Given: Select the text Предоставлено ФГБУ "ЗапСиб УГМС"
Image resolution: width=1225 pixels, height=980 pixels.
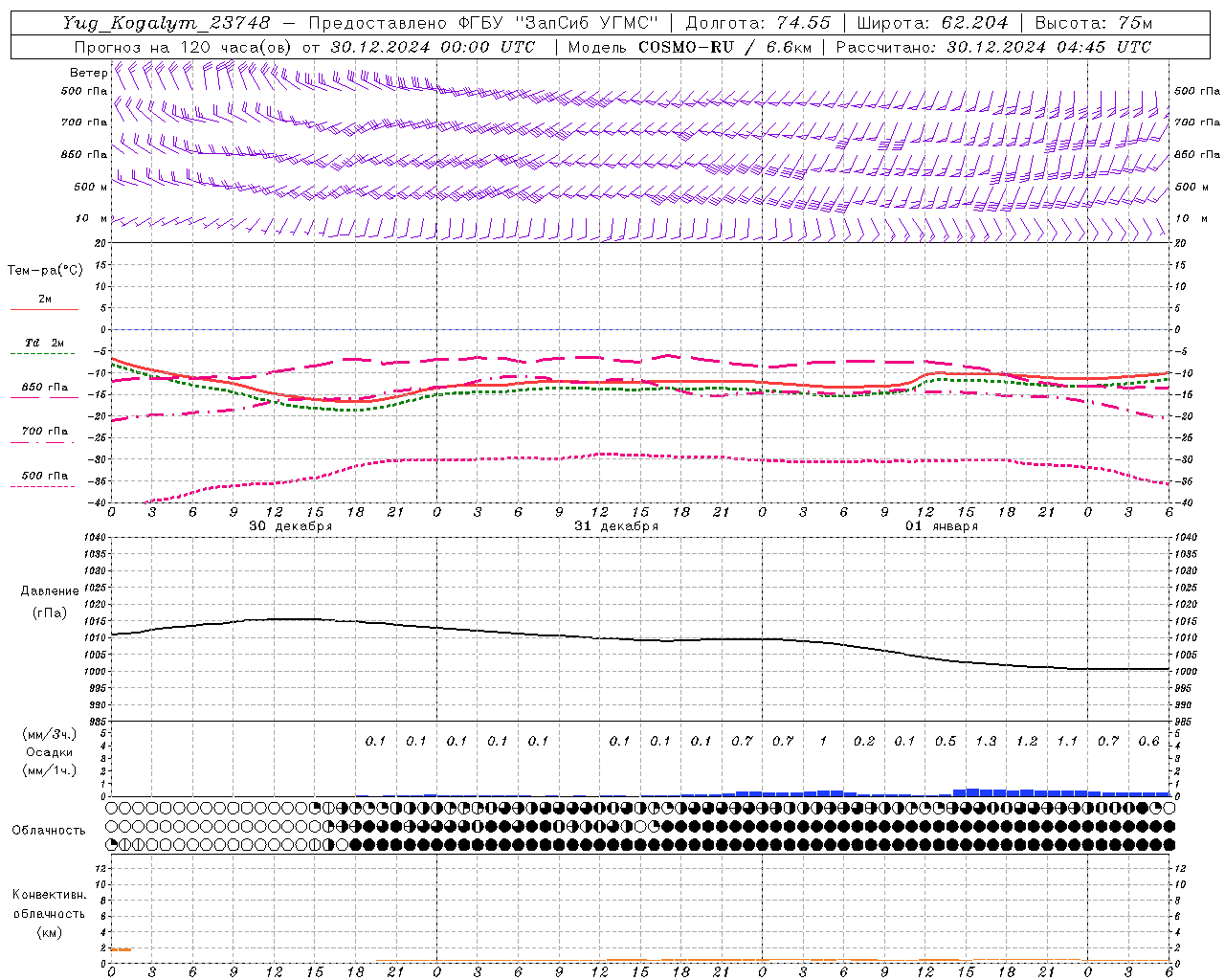Looking at the screenshot, I should (x=483, y=22).
